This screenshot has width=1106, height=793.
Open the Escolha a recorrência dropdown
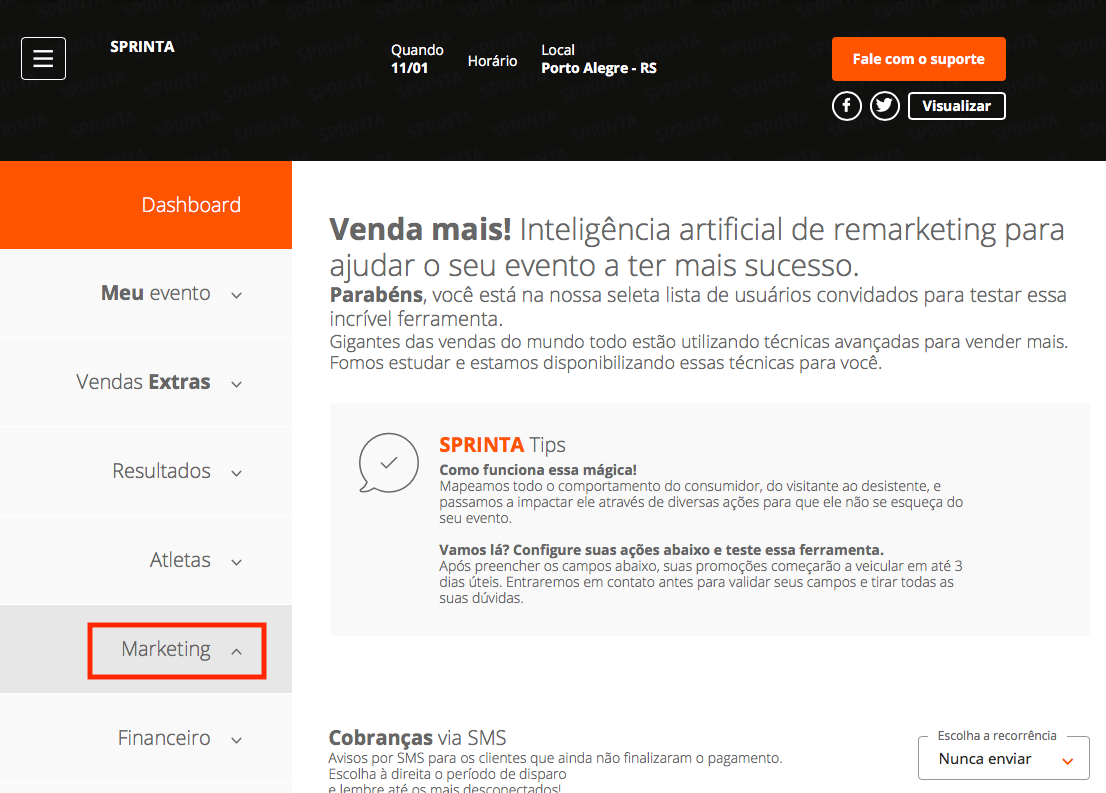[x=1004, y=758]
